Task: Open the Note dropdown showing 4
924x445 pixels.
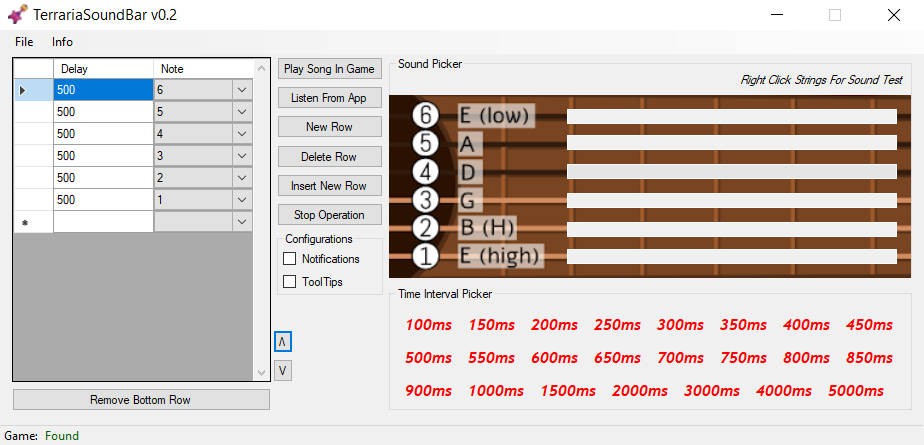Action: 242,134
